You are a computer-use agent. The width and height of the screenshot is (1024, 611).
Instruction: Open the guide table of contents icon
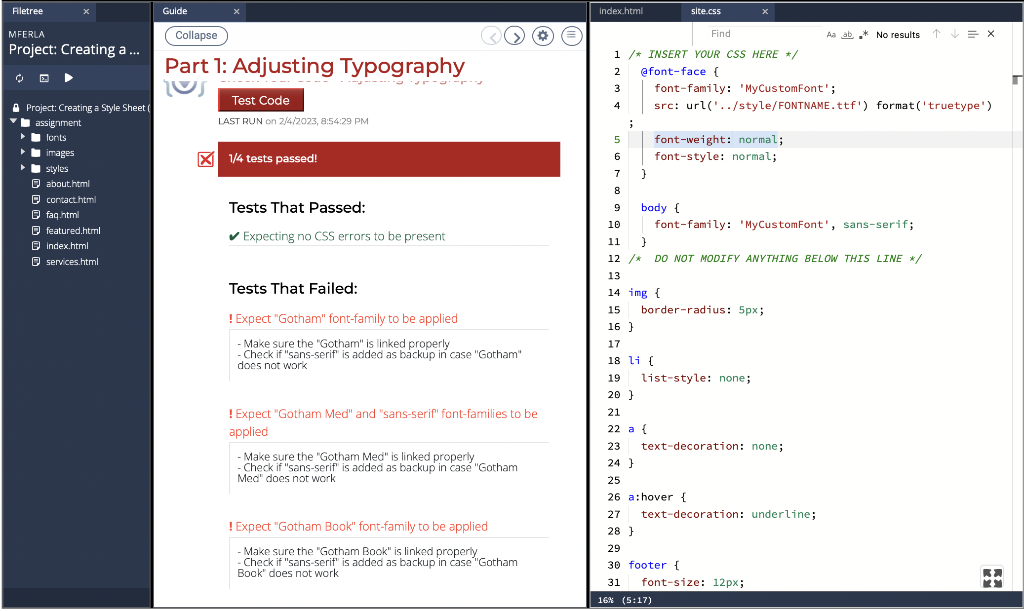[571, 36]
